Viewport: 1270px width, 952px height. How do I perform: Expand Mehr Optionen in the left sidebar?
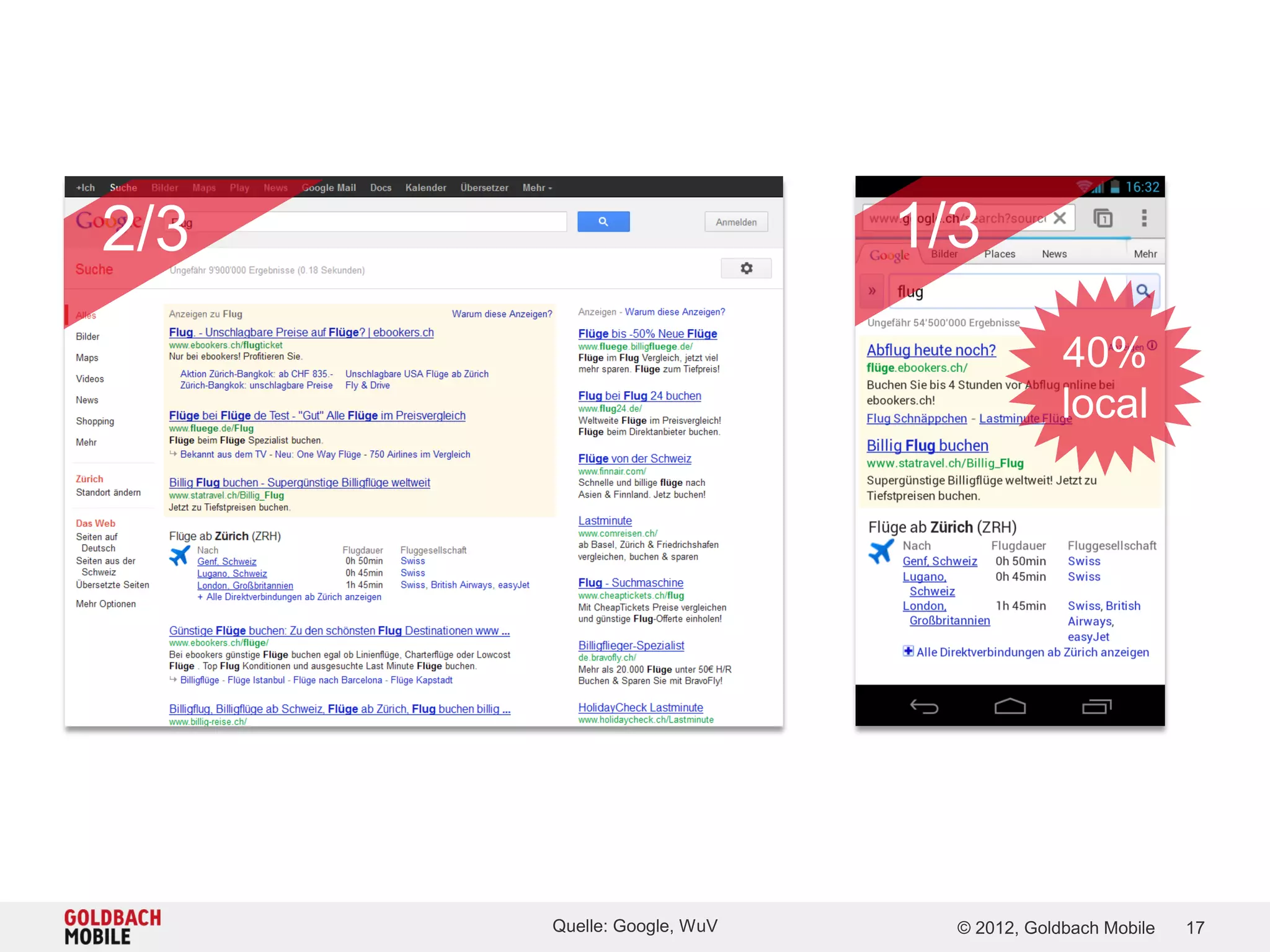click(105, 604)
